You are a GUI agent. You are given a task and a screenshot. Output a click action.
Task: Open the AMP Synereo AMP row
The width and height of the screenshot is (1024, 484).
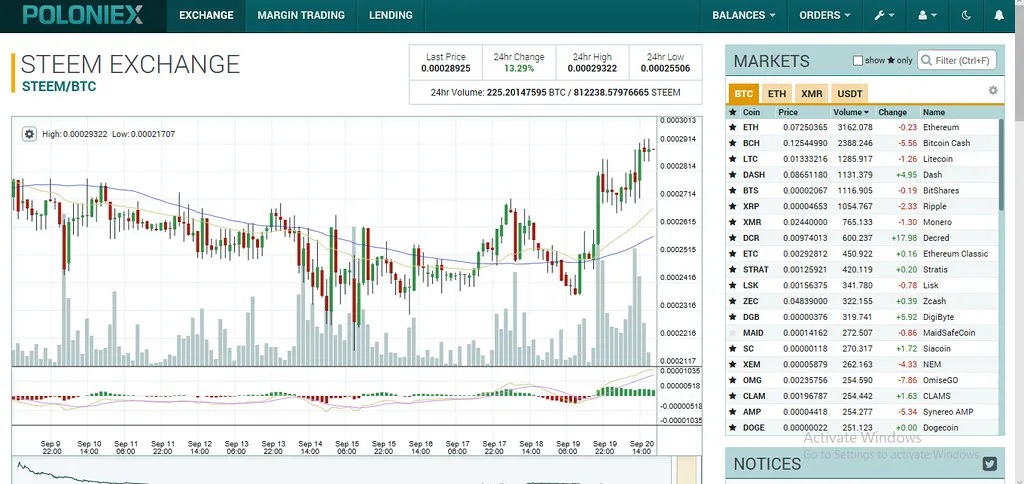click(x=863, y=412)
